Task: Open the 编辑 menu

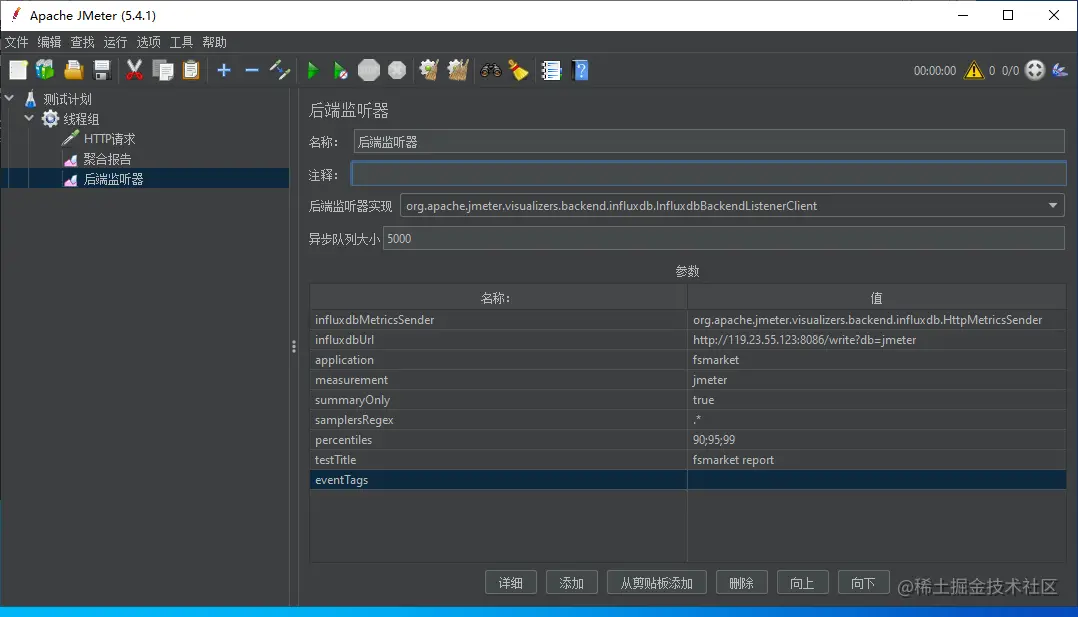Action: coord(49,42)
